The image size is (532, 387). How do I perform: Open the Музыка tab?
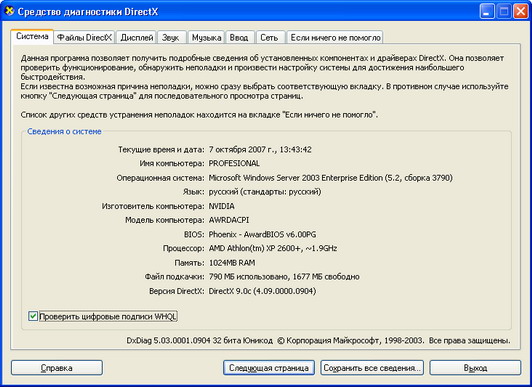pos(206,38)
